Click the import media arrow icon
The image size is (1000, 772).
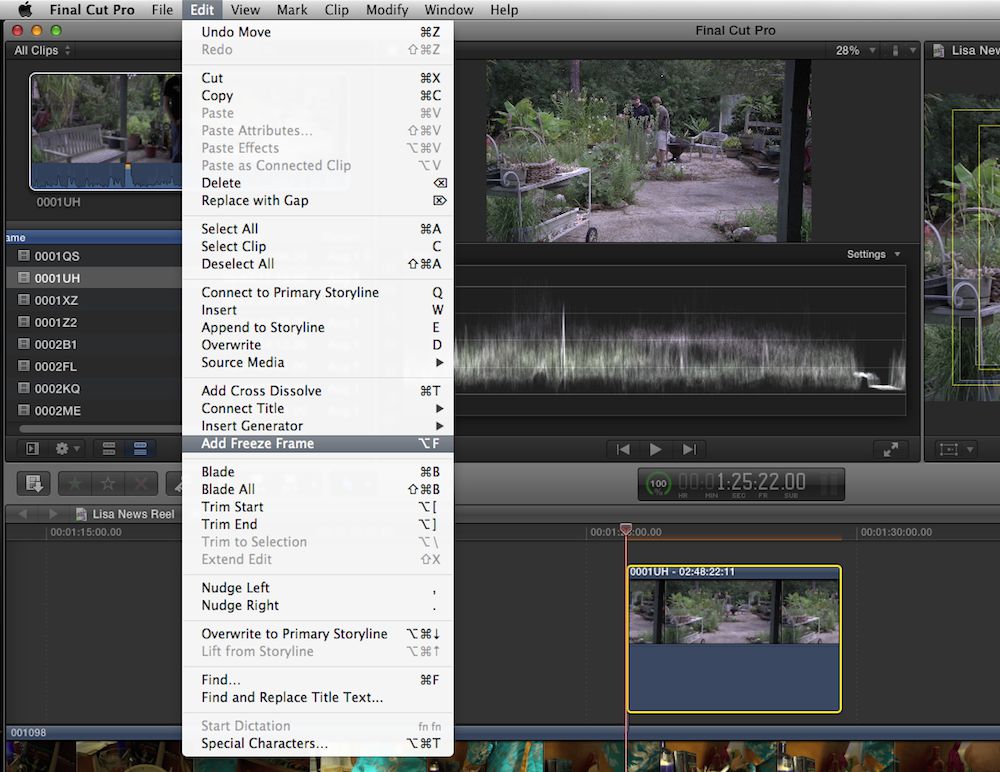pos(33,484)
